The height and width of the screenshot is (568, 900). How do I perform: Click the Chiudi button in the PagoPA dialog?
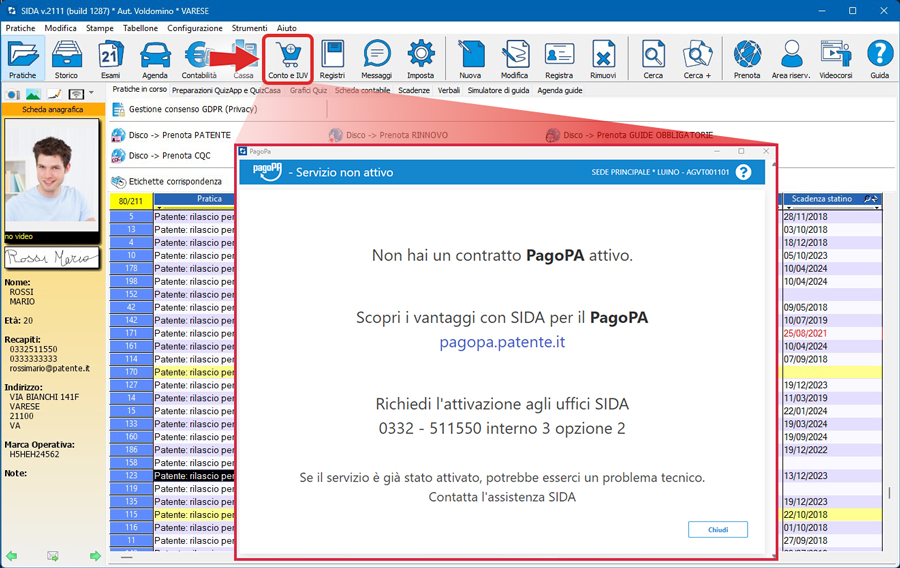717,529
